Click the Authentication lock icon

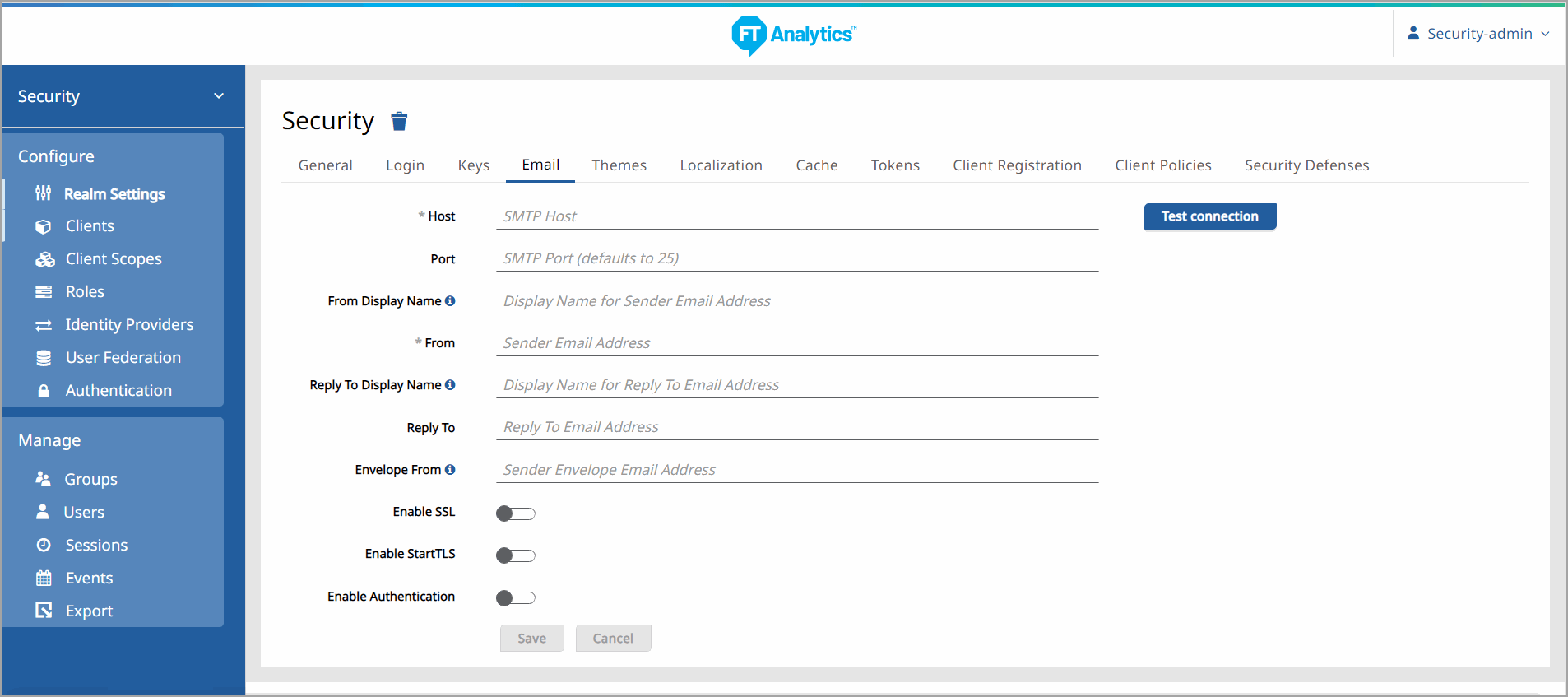coord(44,391)
